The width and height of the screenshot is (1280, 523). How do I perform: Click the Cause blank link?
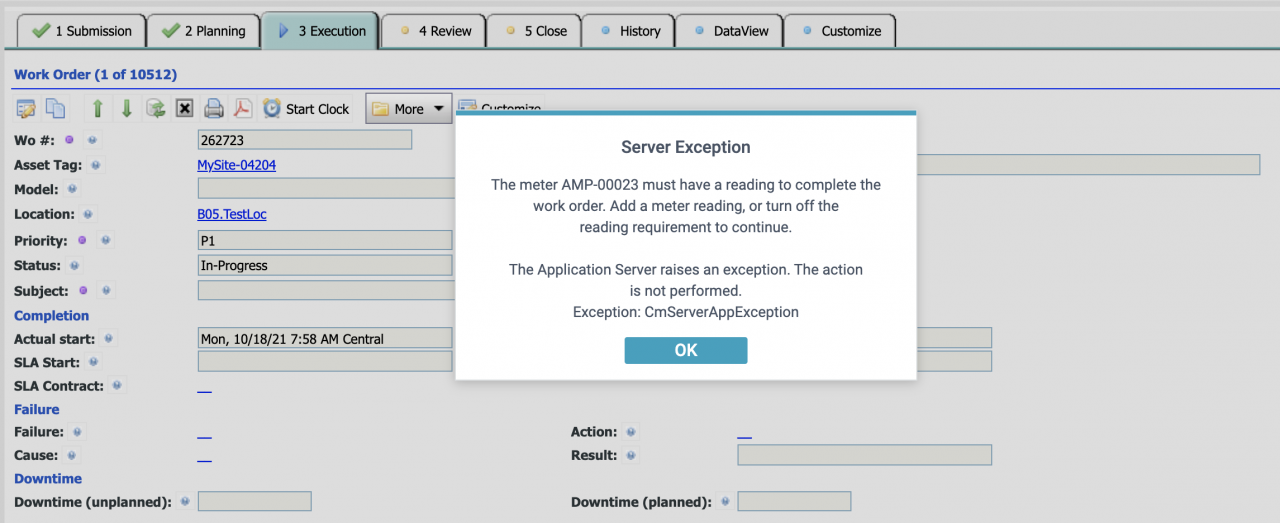204,456
